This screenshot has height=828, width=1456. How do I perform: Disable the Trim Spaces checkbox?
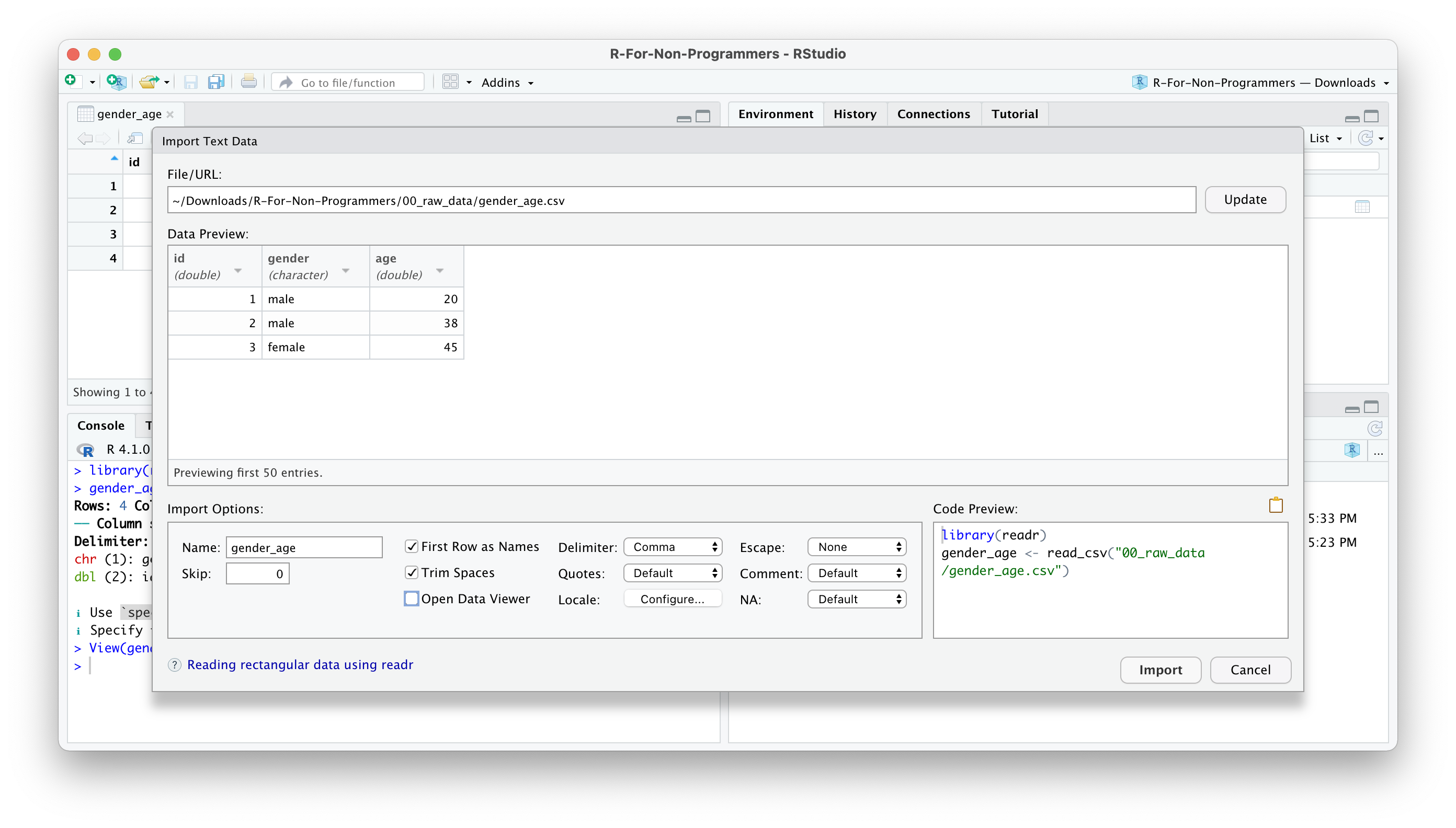tap(412, 573)
